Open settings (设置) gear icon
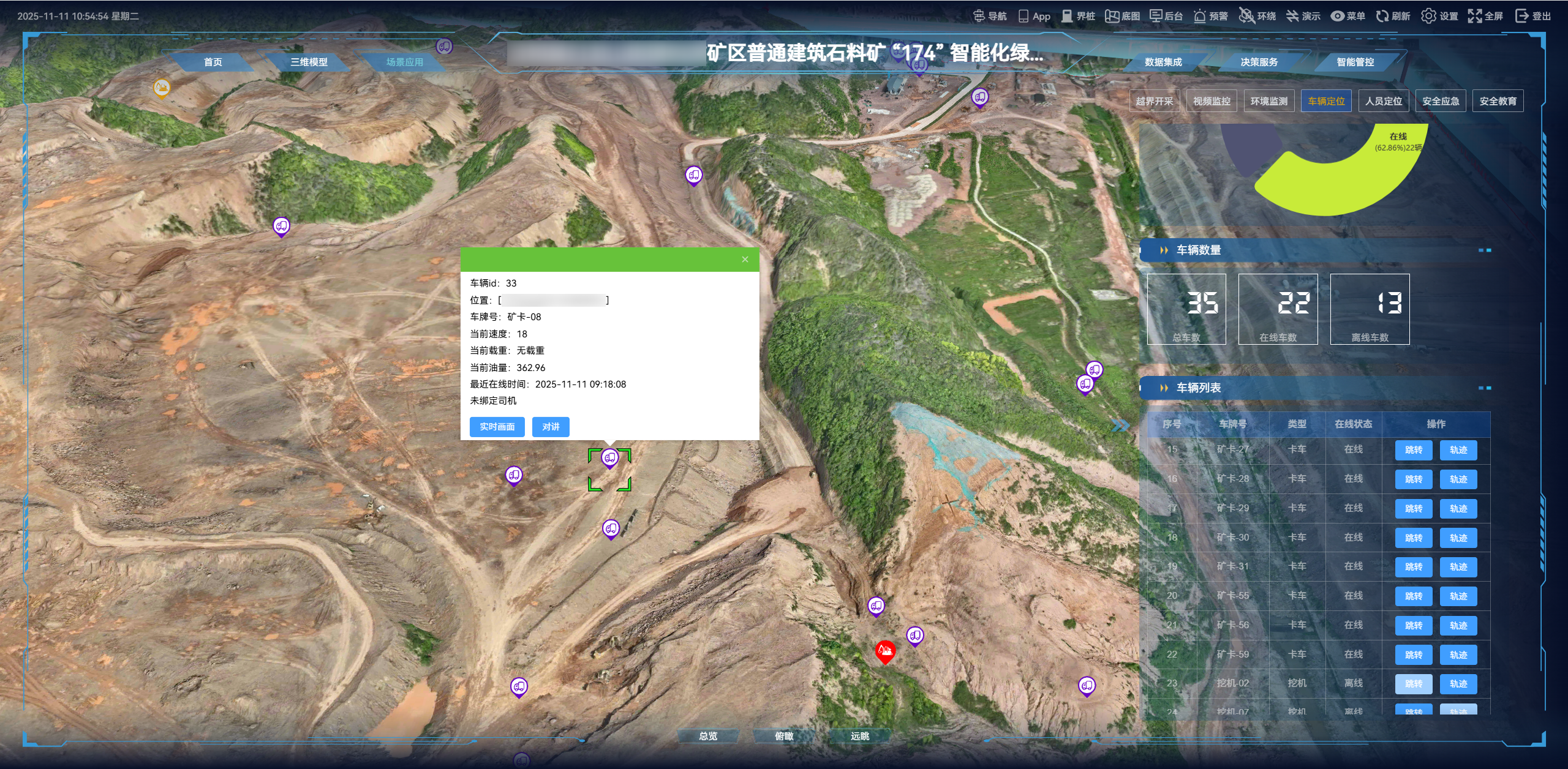Screen dimensions: 1568x769 [x=1428, y=16]
